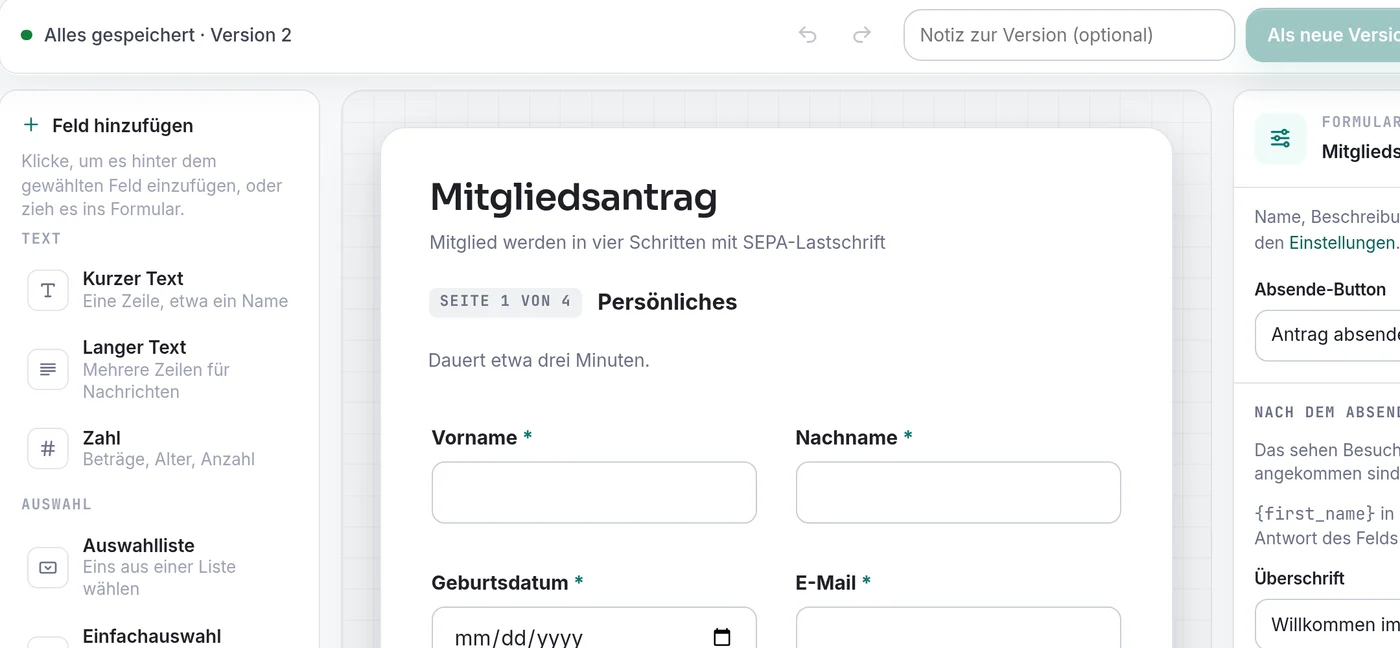The height and width of the screenshot is (648, 1400).
Task: Click the form settings sliders icon
Action: click(x=1280, y=138)
